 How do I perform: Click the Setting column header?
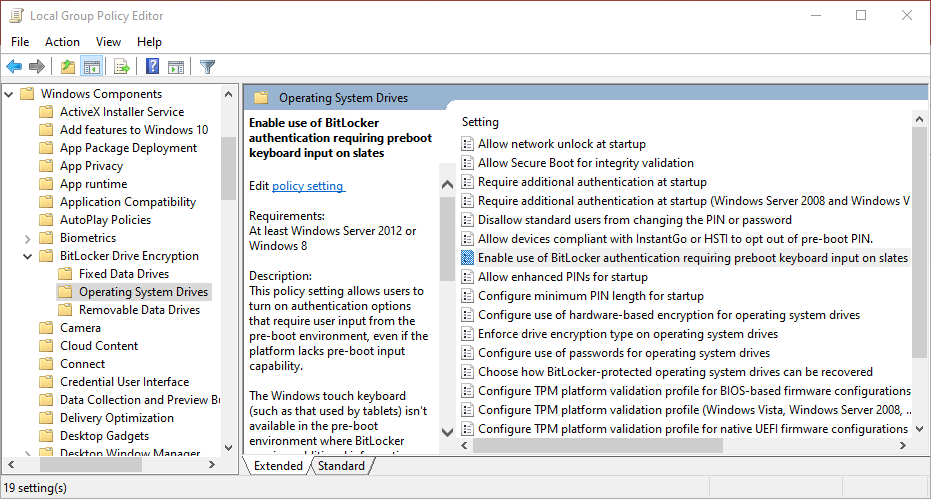click(481, 122)
